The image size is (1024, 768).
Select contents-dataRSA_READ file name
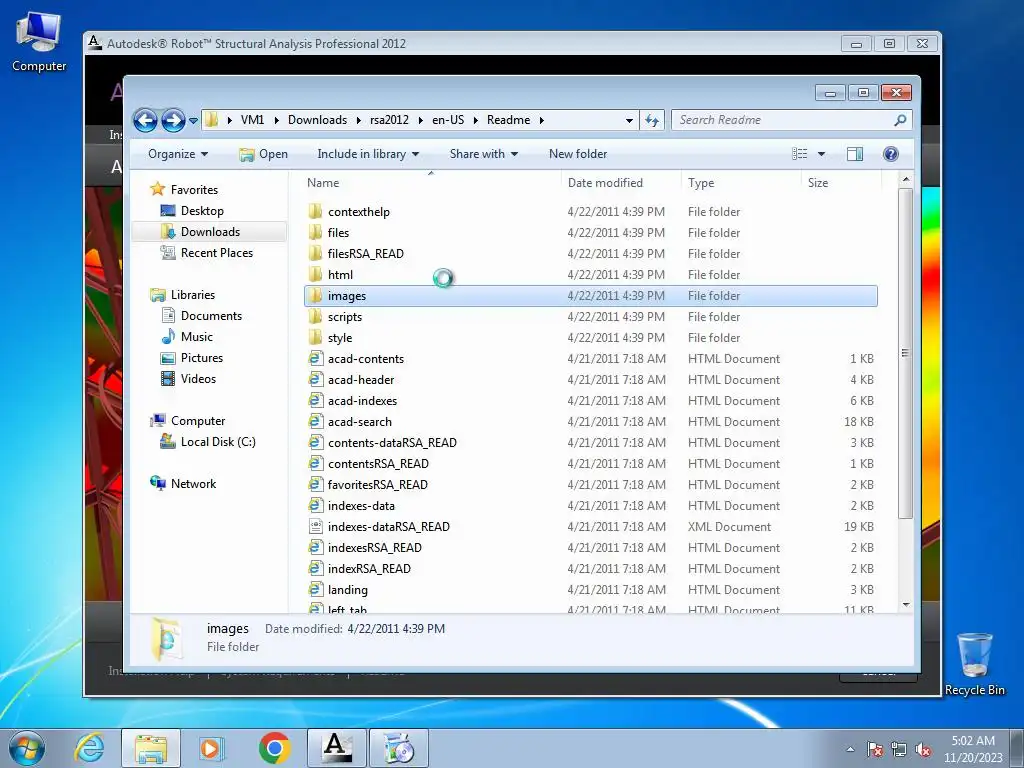pyautogui.click(x=392, y=443)
